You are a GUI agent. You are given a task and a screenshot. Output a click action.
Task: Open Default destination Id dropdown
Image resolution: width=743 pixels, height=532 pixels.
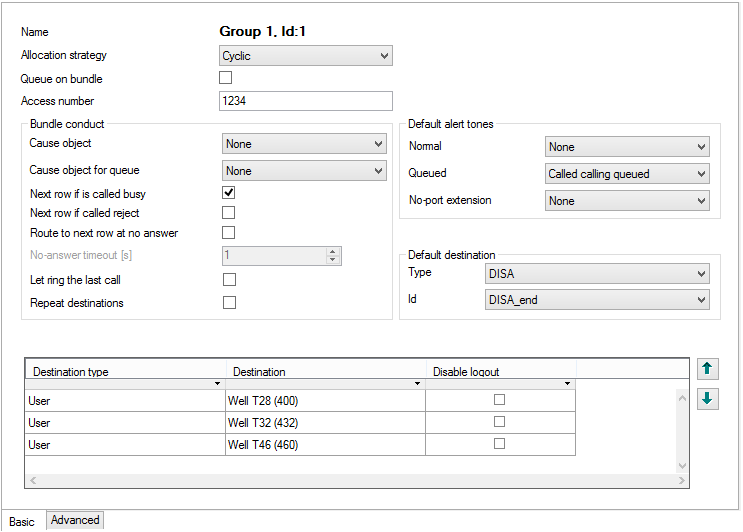597,300
